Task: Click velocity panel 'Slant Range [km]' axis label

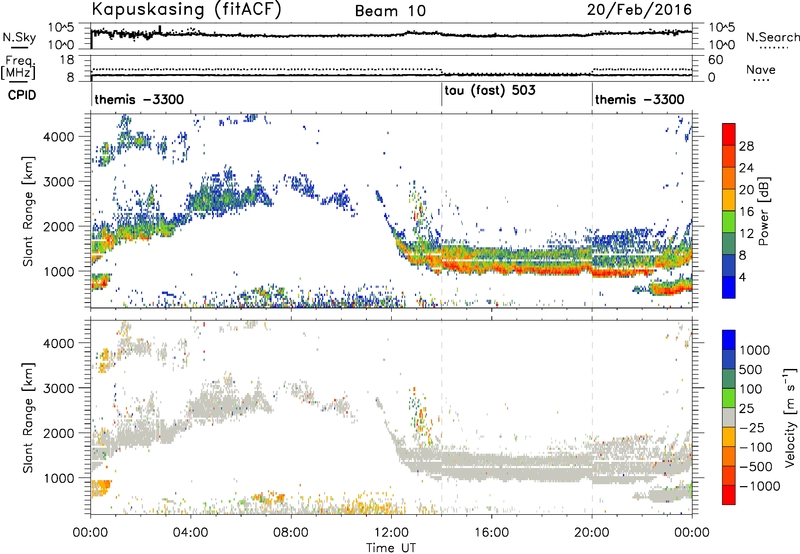Action: [x=28, y=417]
